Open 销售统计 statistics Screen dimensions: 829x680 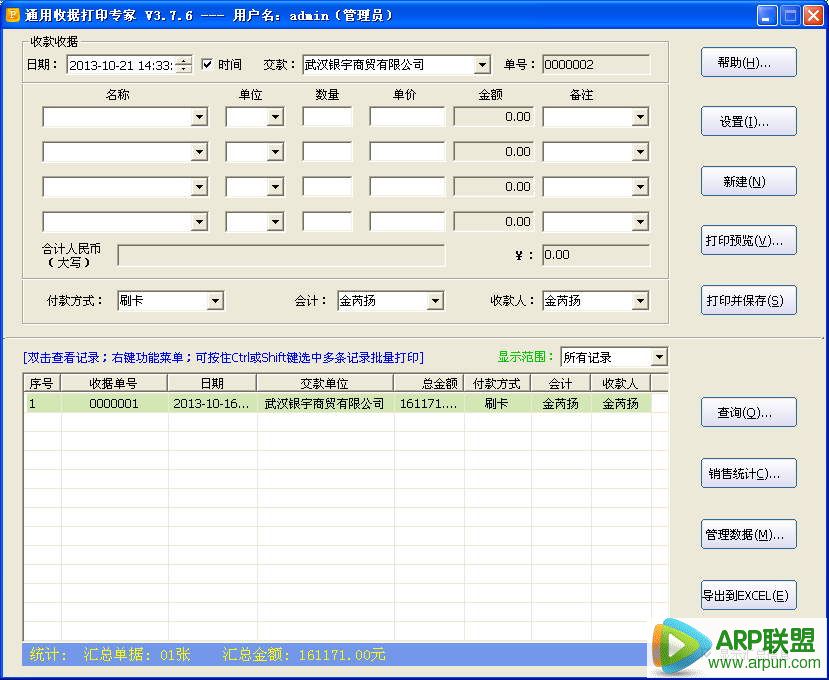[x=747, y=473]
